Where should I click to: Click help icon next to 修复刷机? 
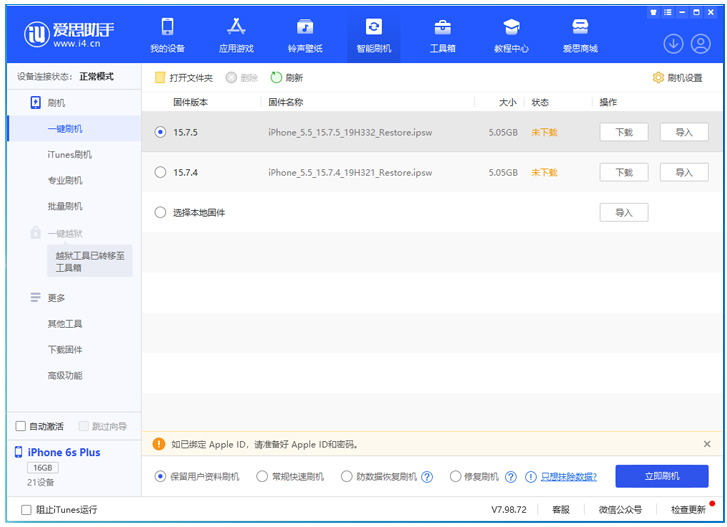pyautogui.click(x=510, y=477)
